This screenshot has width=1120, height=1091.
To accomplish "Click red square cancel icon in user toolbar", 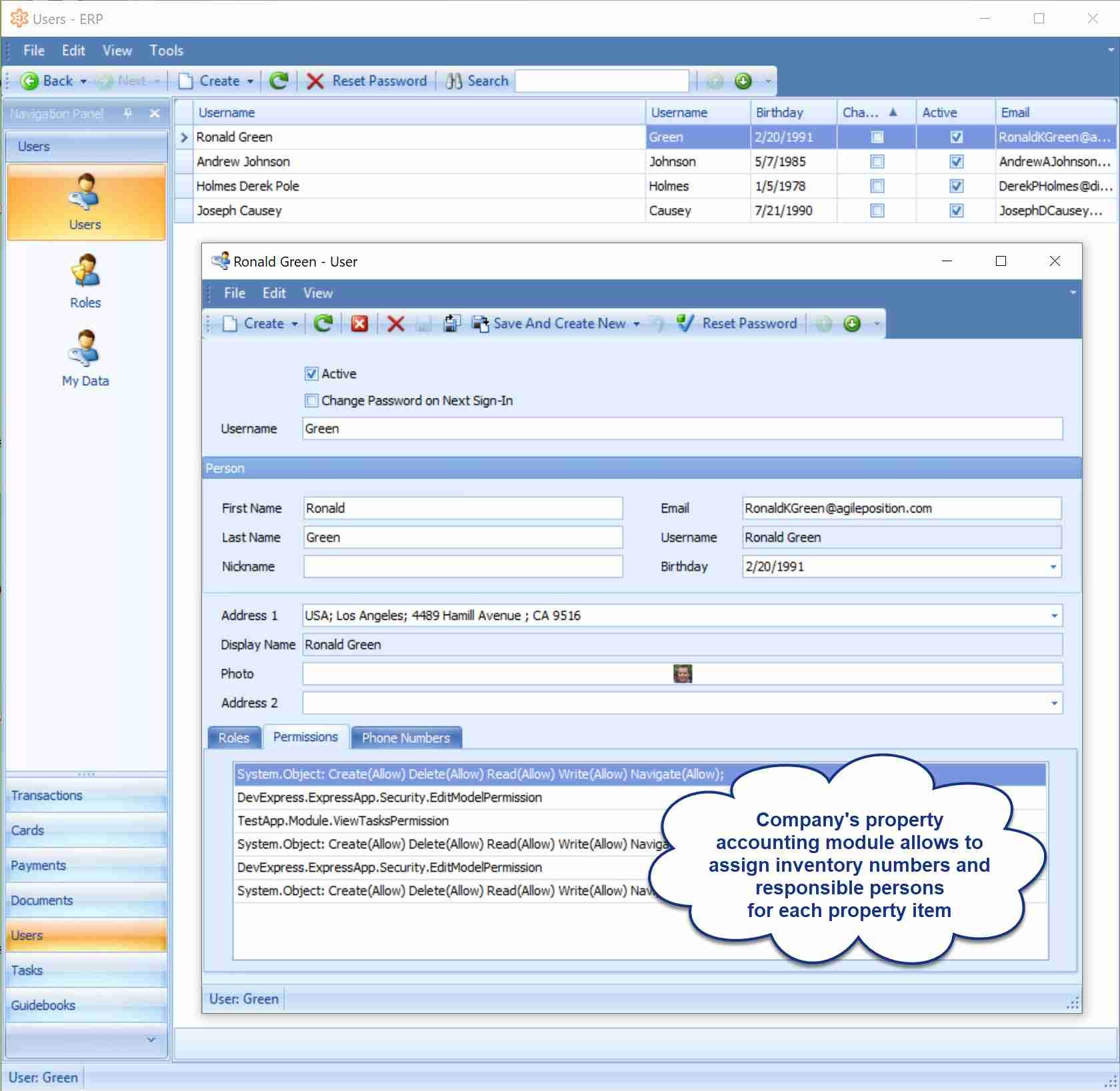I will pos(359,324).
